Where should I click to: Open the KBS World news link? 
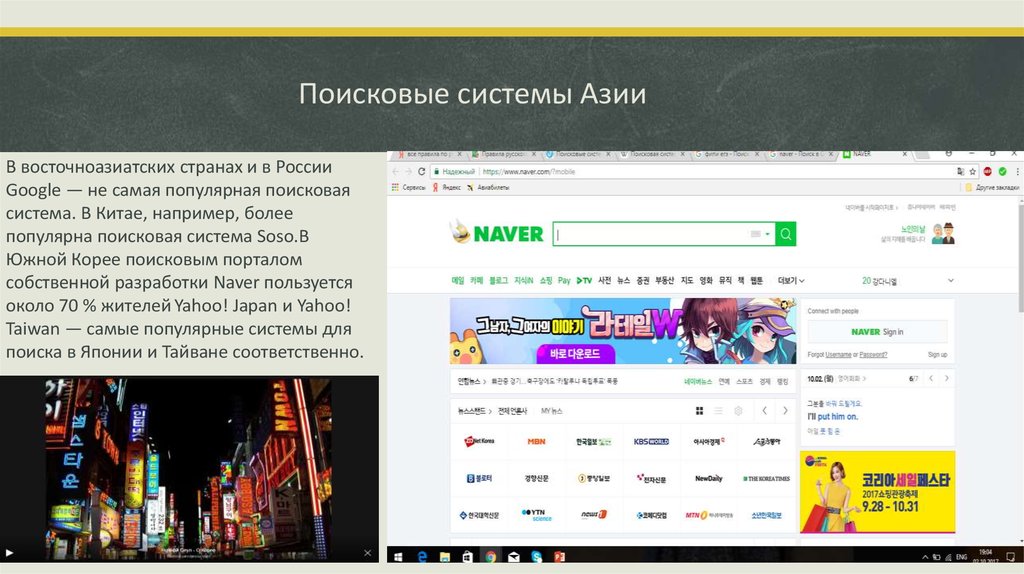pos(651,441)
